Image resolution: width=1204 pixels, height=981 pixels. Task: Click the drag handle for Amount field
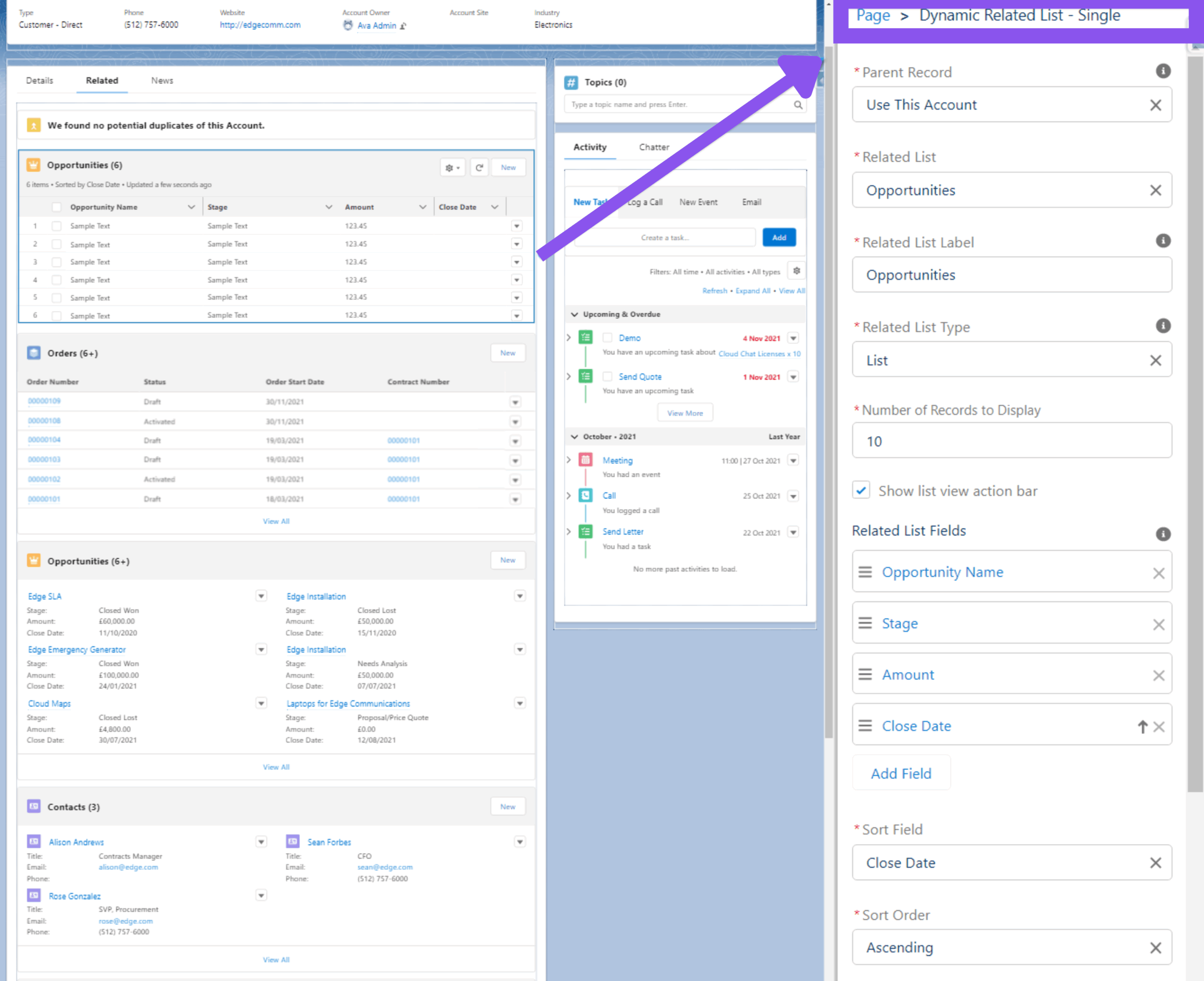pos(864,674)
